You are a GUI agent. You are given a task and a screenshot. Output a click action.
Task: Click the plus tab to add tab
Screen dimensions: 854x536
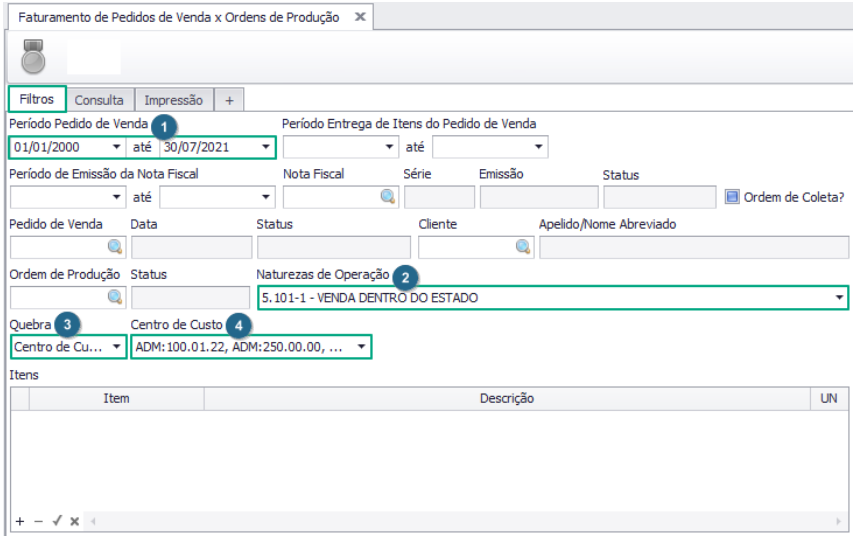(x=229, y=100)
